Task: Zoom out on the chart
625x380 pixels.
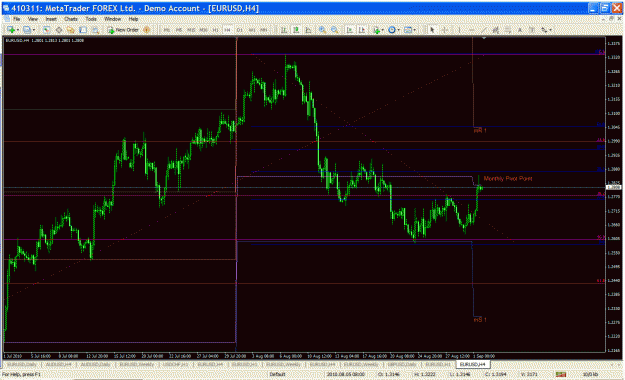Action: click(334, 30)
